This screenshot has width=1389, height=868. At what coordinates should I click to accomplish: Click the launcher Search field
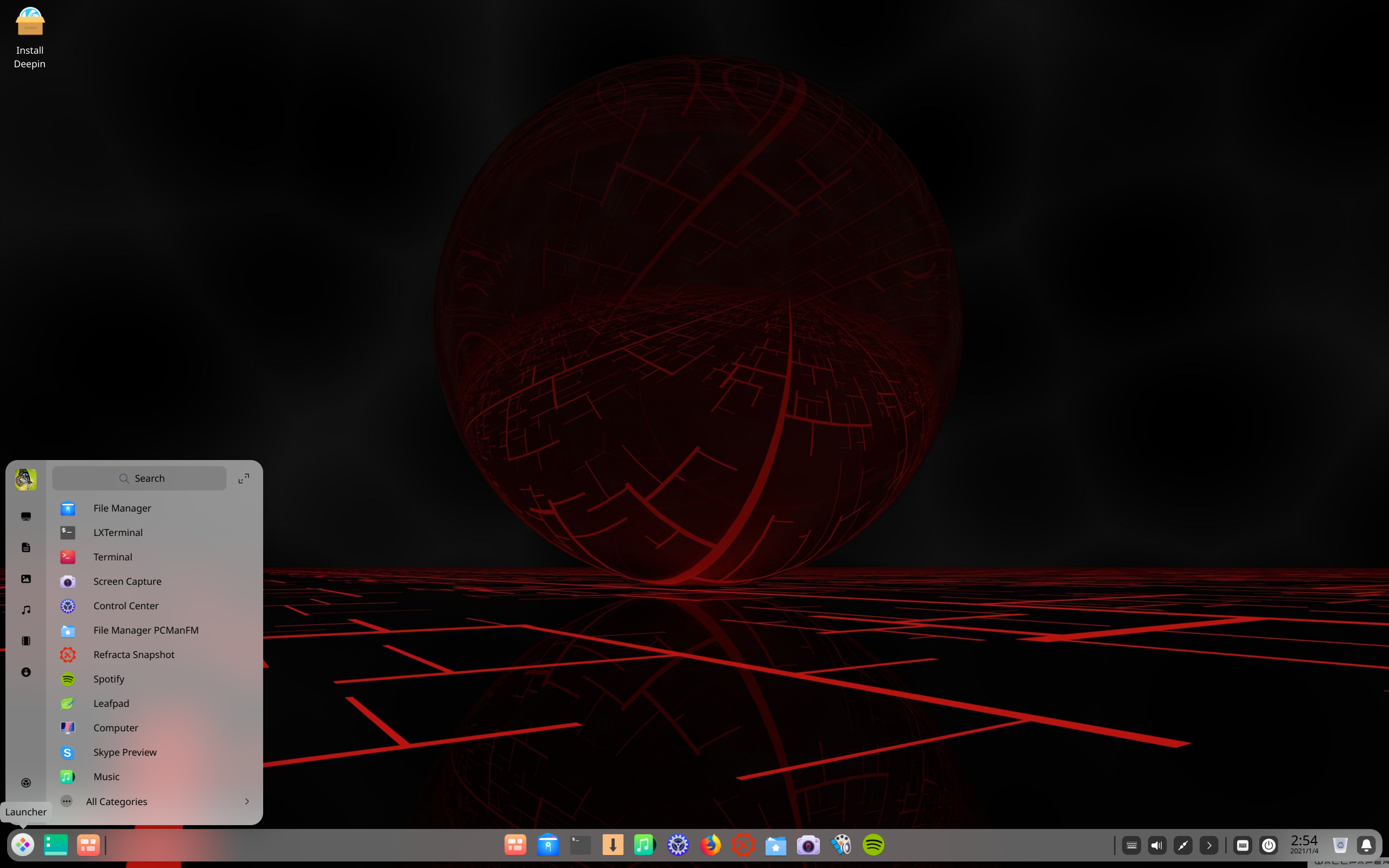[139, 478]
